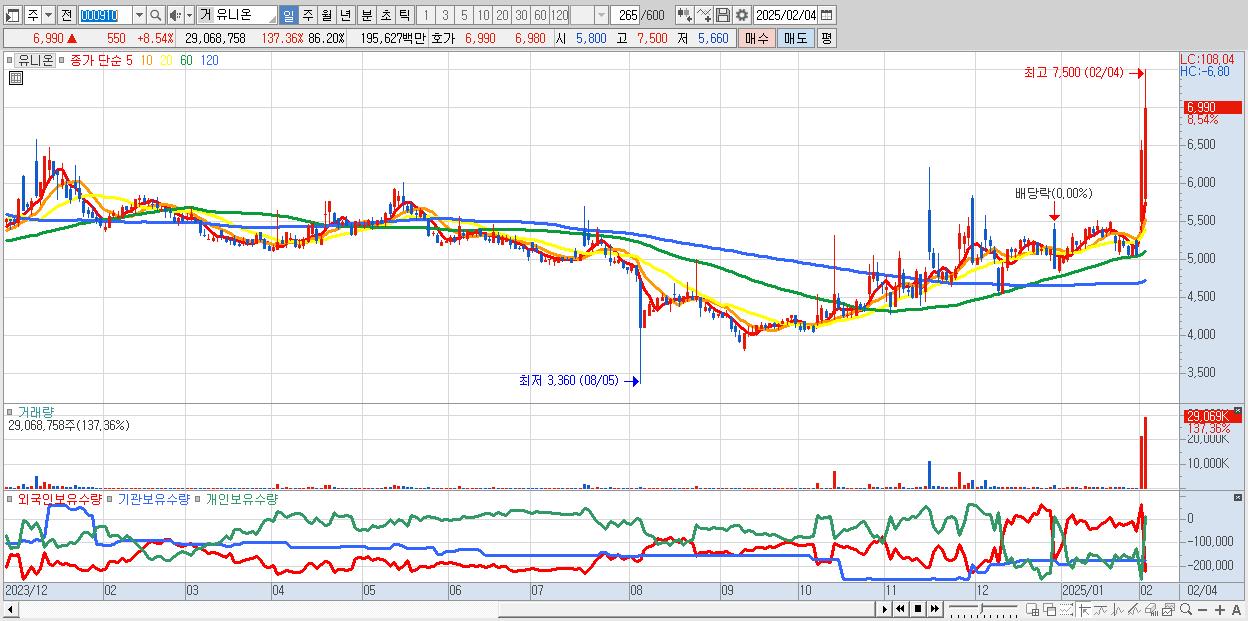
Task: Click the 매도 (sell) button
Action: point(795,38)
